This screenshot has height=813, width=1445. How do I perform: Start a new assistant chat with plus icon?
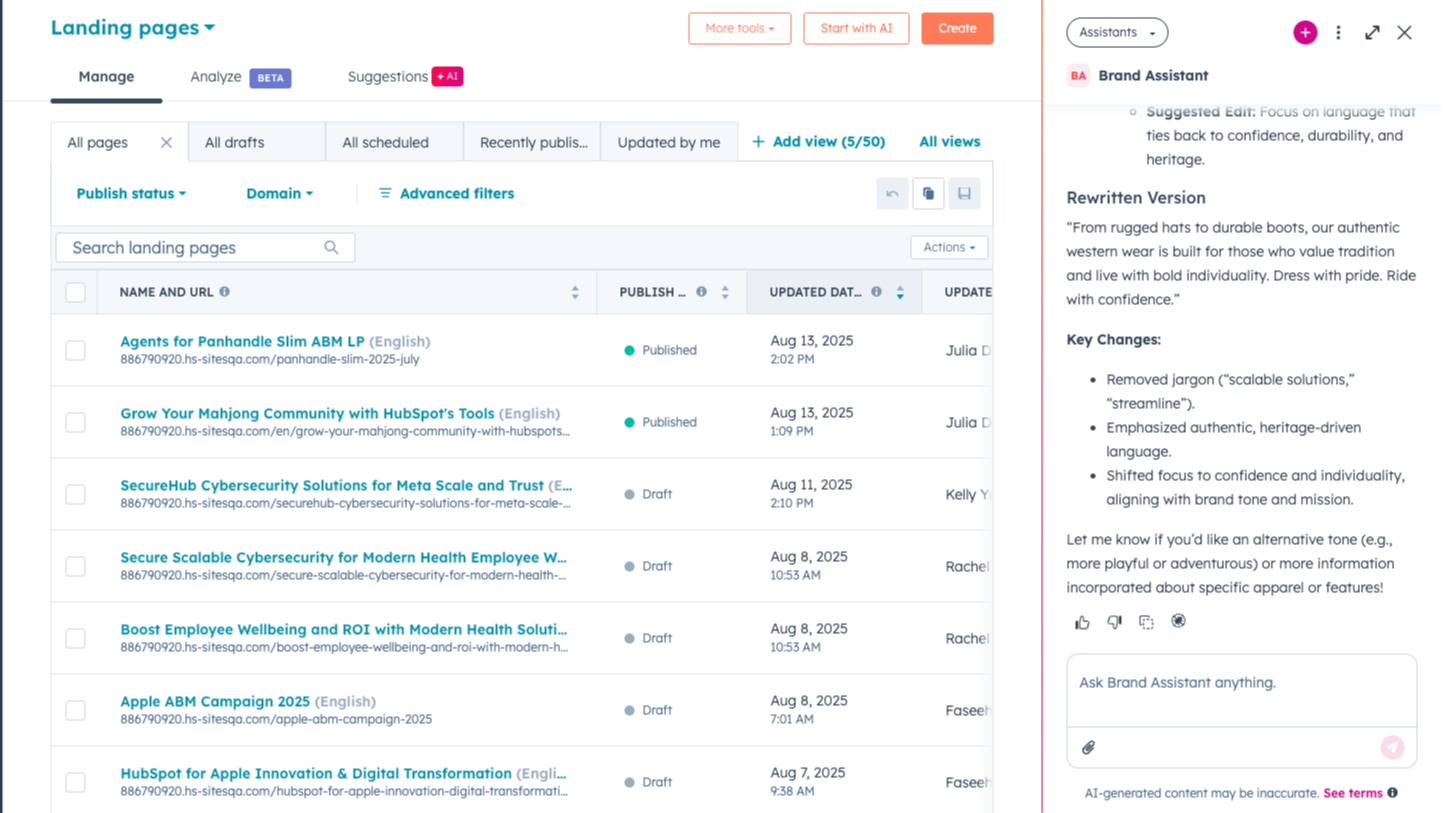[x=1304, y=32]
